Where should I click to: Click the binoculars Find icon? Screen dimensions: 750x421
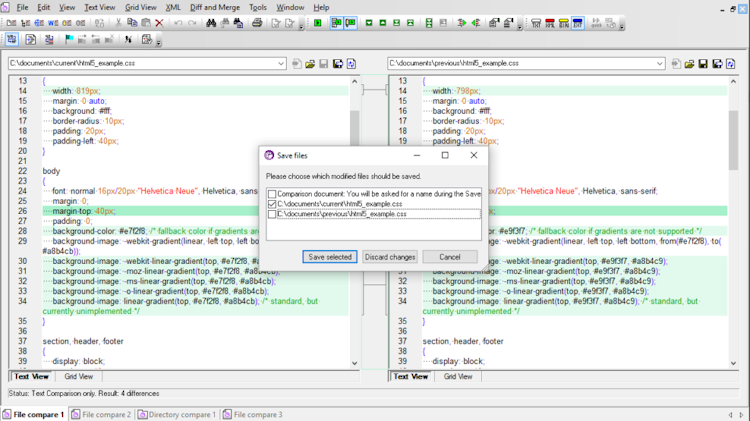tap(211, 23)
